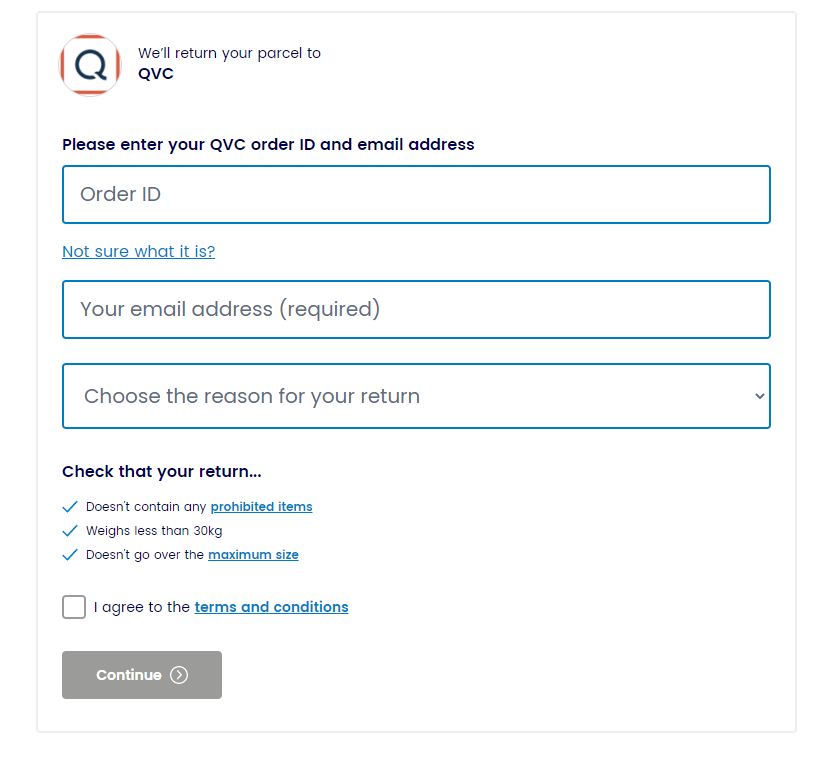Screen dimensions: 835x767
Task: Tick the terms and conditions checkbox
Action: (74, 607)
